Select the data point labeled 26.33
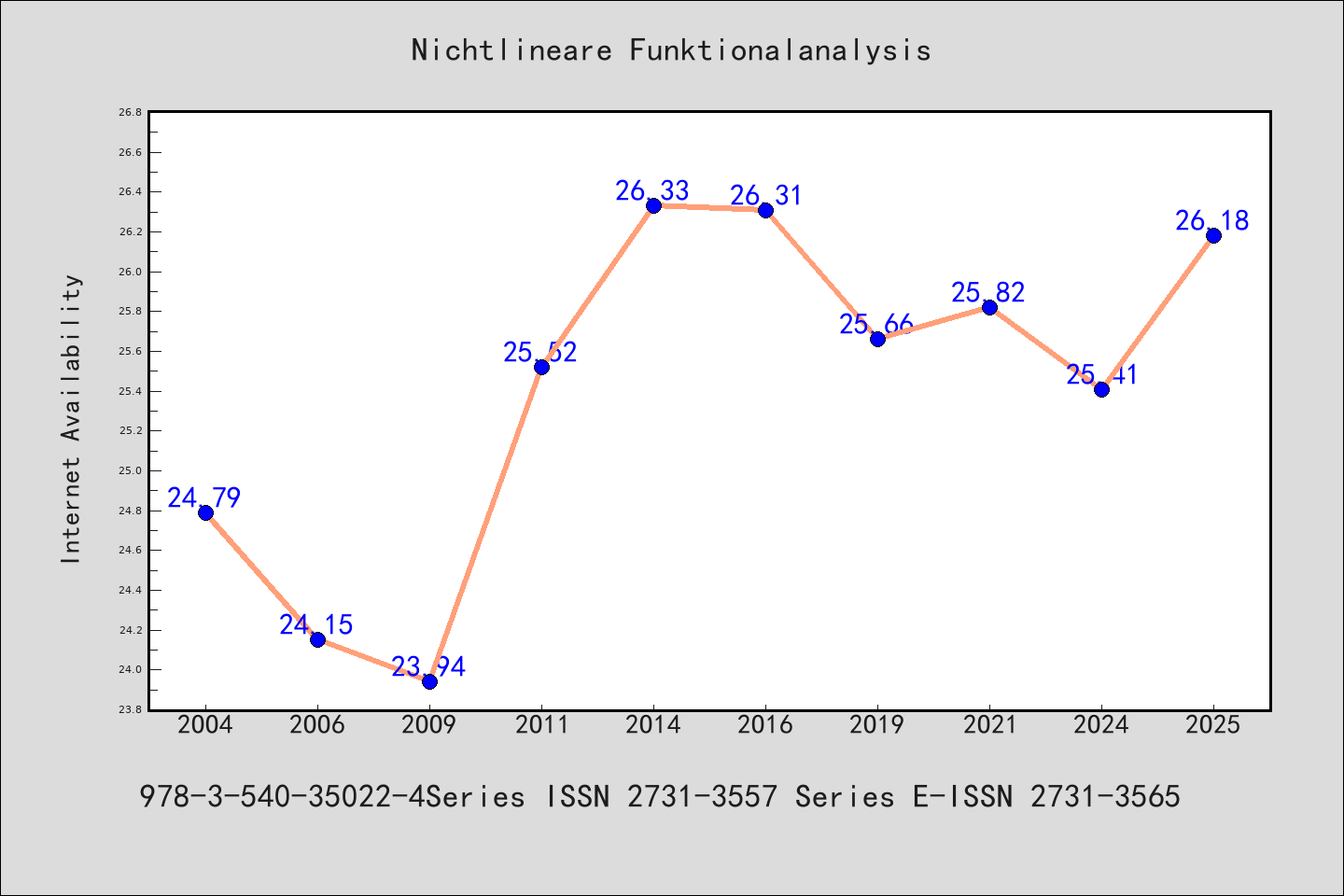Viewport: 1344px width, 896px height. (653, 205)
